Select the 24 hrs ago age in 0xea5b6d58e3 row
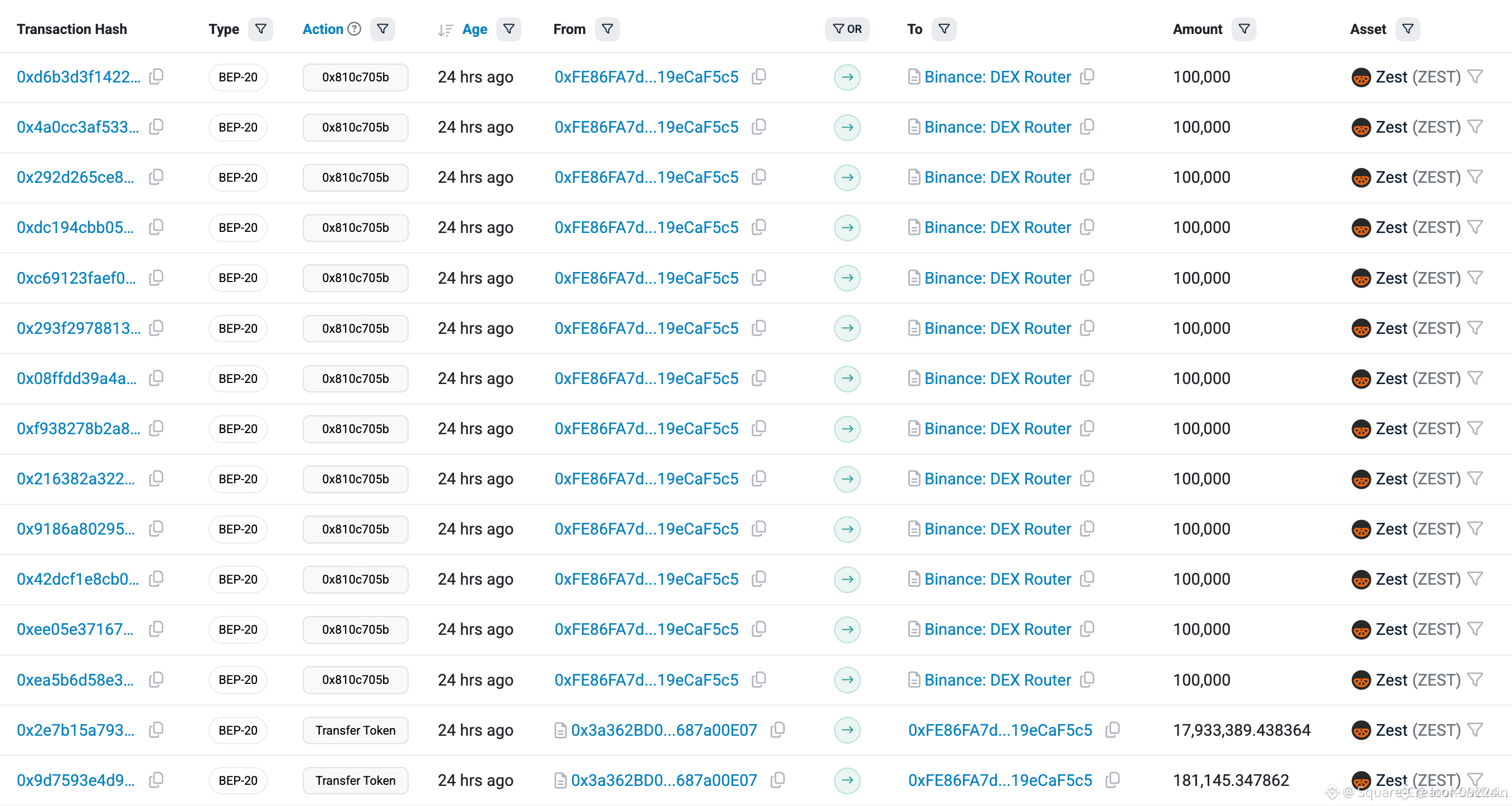 point(476,680)
